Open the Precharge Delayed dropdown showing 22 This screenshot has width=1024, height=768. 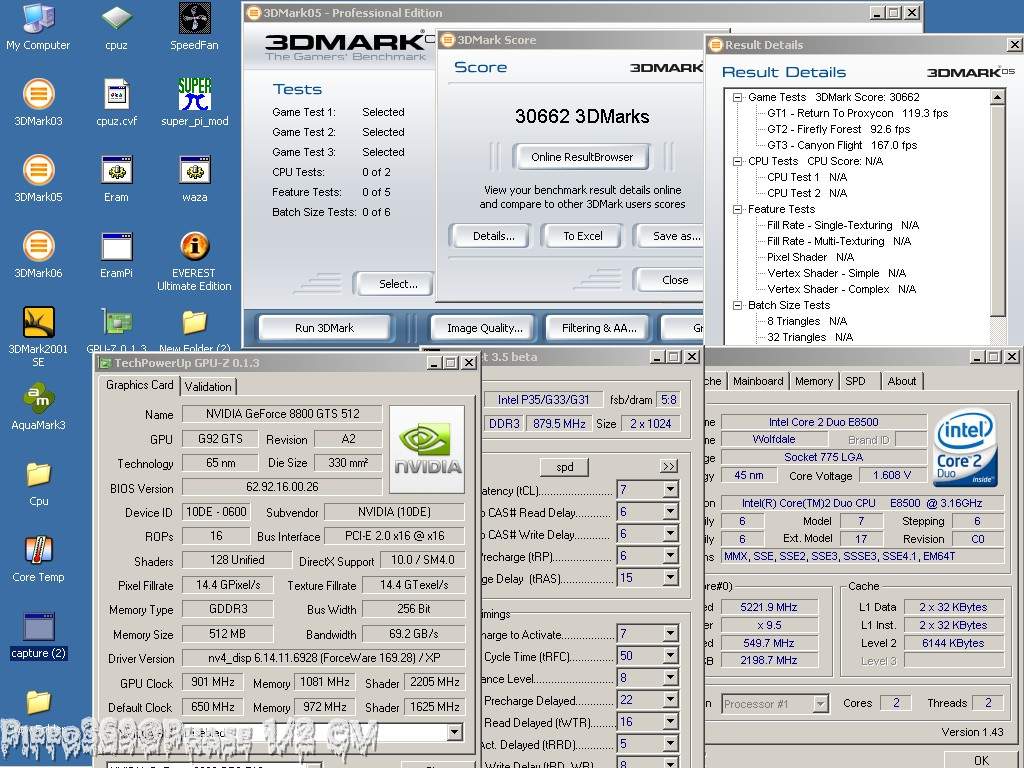(x=670, y=699)
